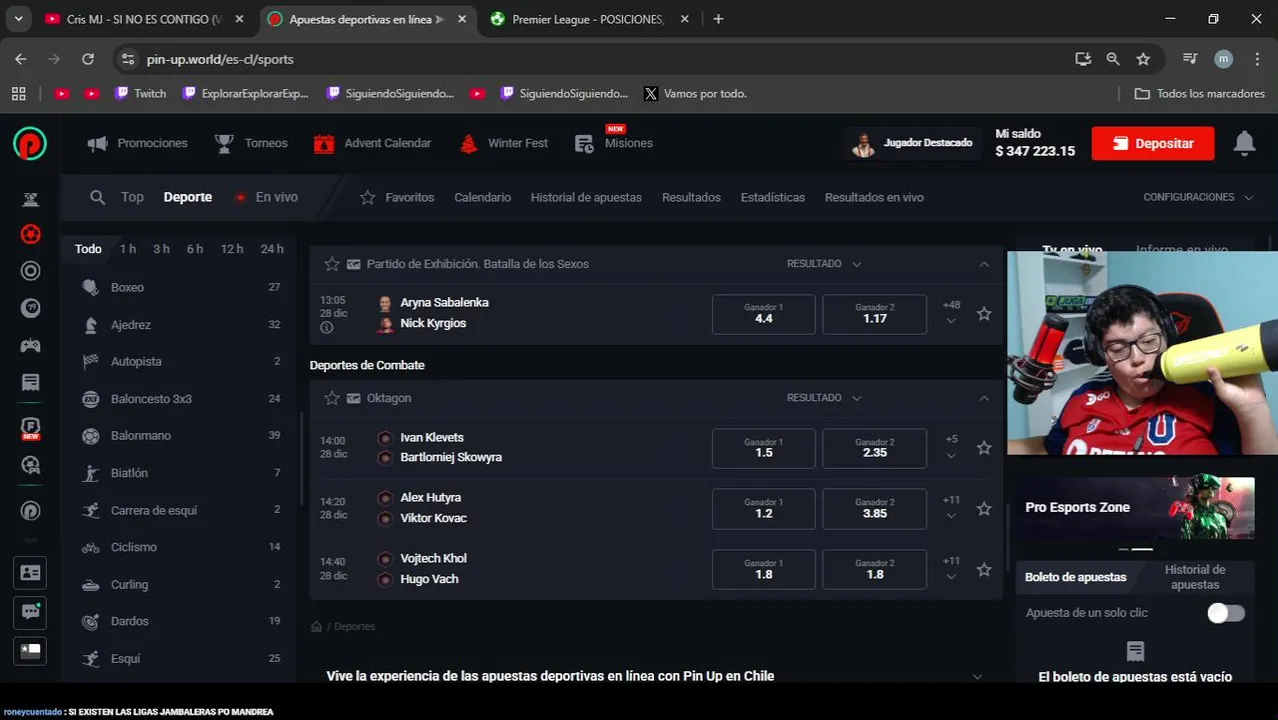Favorite the Khol vs Vach match star
The image size is (1278, 720).
(984, 569)
